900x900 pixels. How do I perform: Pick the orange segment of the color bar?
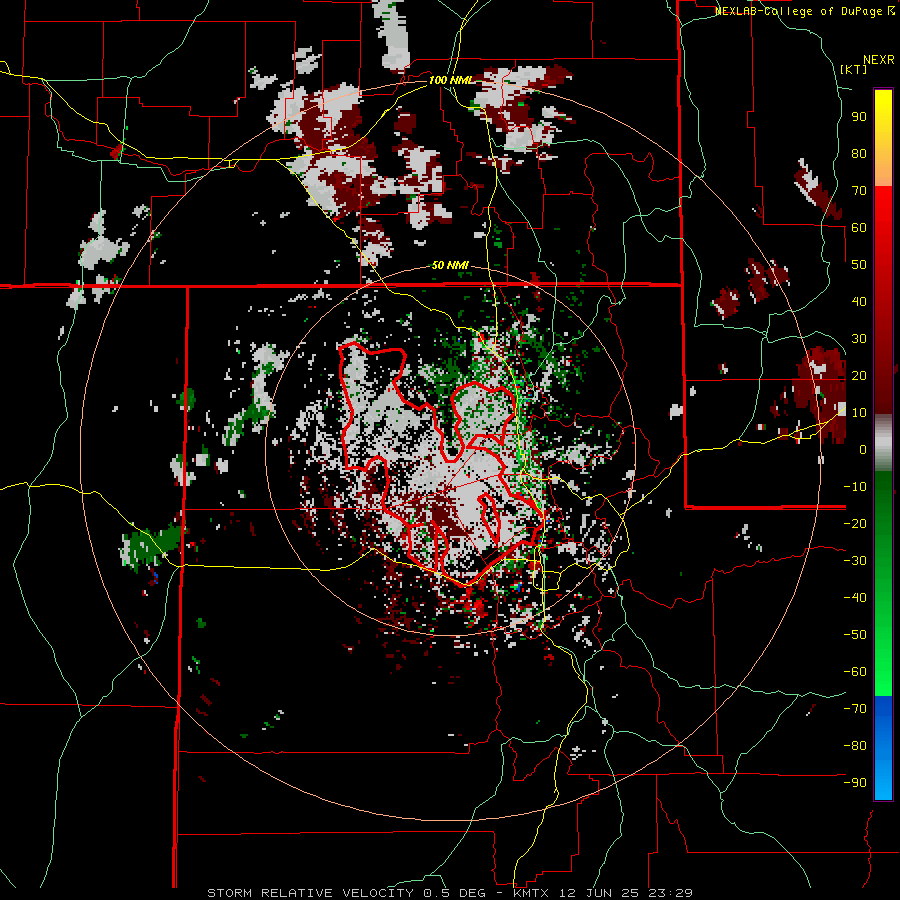(883, 169)
